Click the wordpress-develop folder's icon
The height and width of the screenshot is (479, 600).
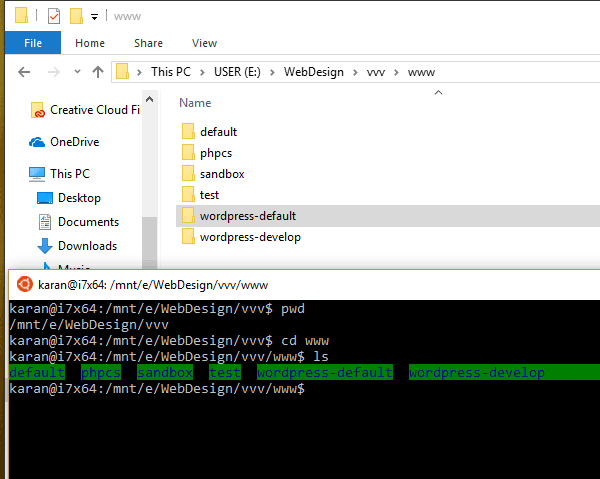[x=188, y=236]
